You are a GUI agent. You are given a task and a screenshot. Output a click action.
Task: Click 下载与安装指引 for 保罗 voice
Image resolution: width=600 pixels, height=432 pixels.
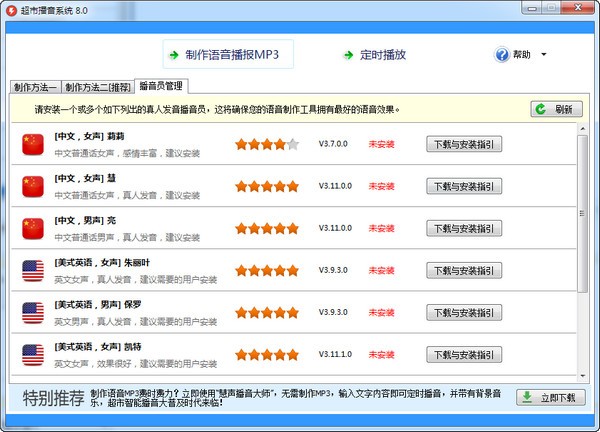pos(464,312)
